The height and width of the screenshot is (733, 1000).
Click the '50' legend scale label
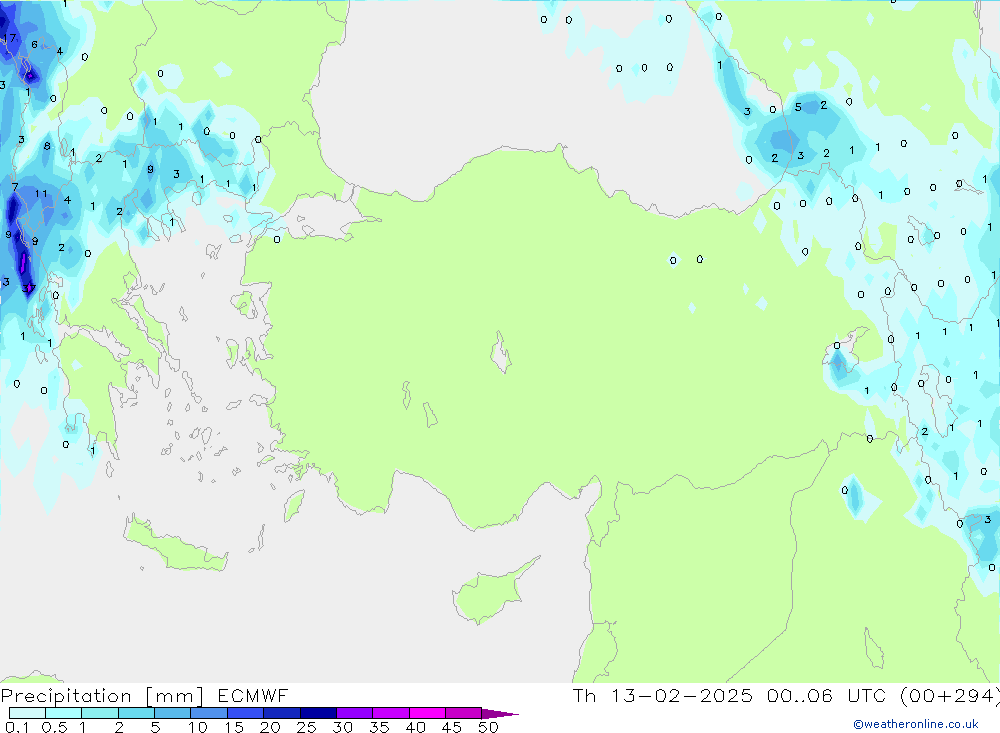488,727
